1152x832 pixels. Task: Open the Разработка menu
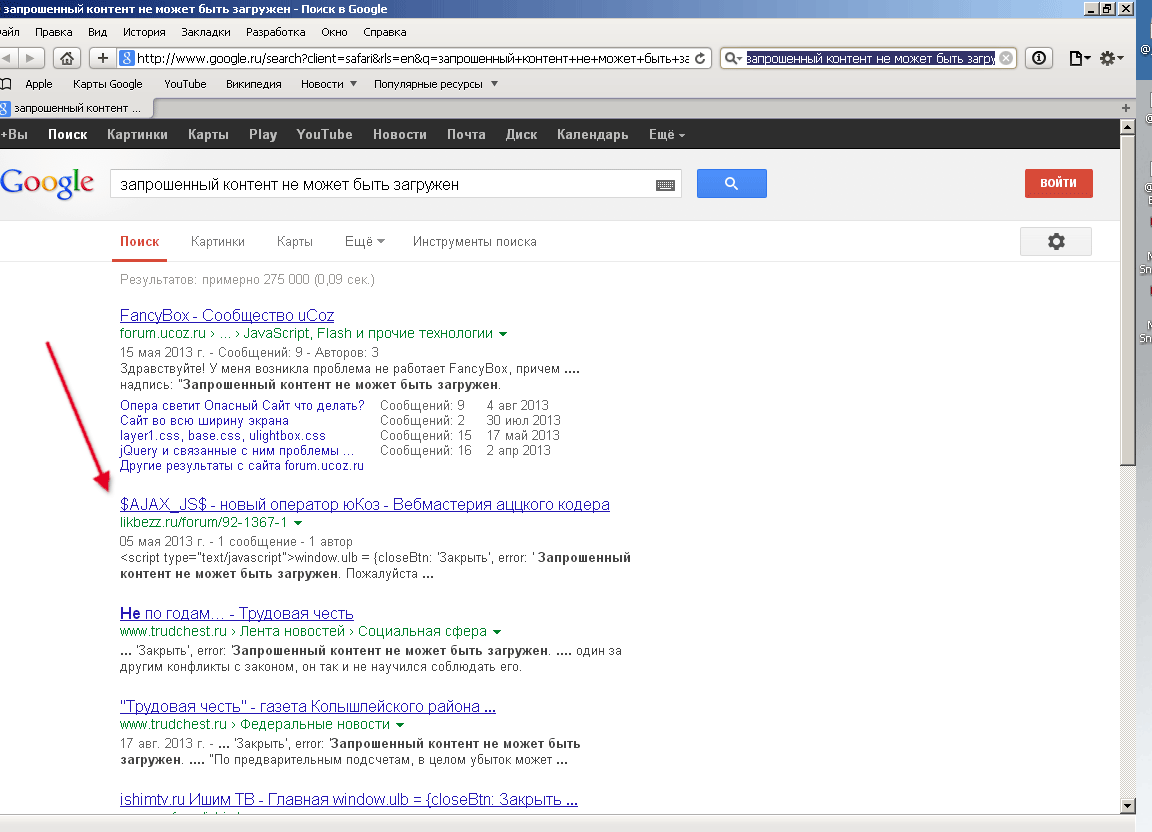pyautogui.click(x=276, y=32)
